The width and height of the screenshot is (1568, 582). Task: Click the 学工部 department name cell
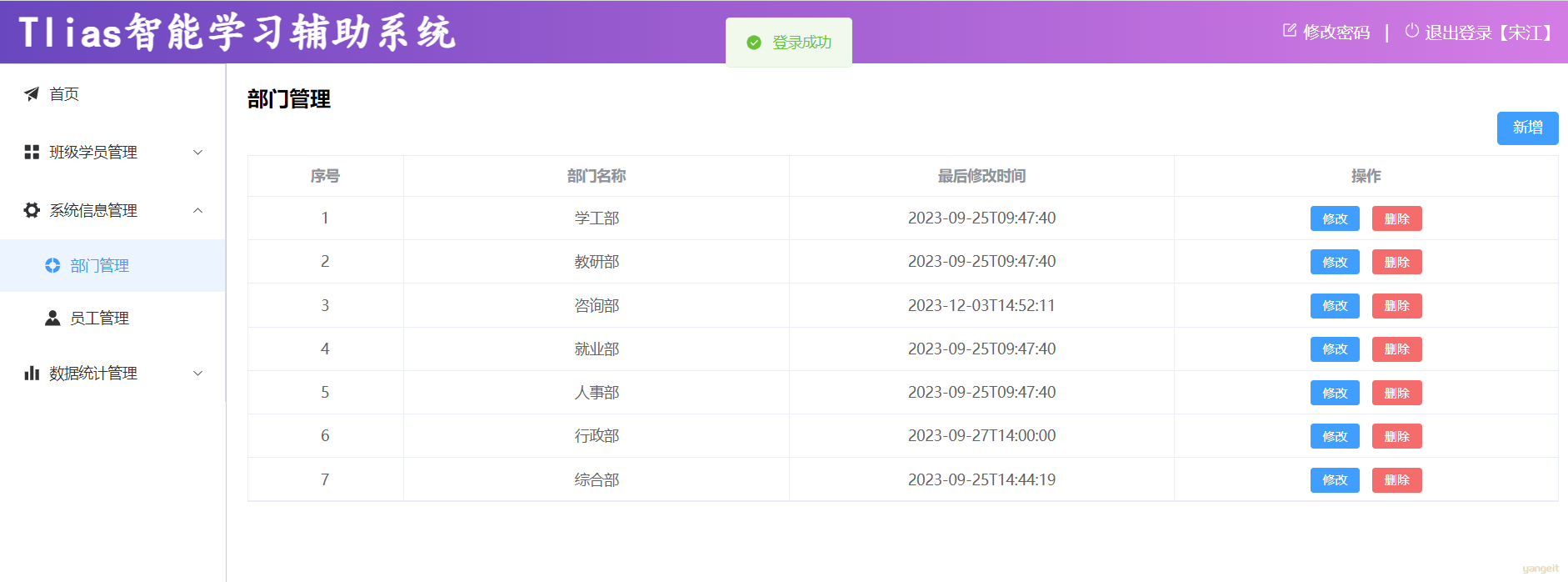pyautogui.click(x=597, y=218)
